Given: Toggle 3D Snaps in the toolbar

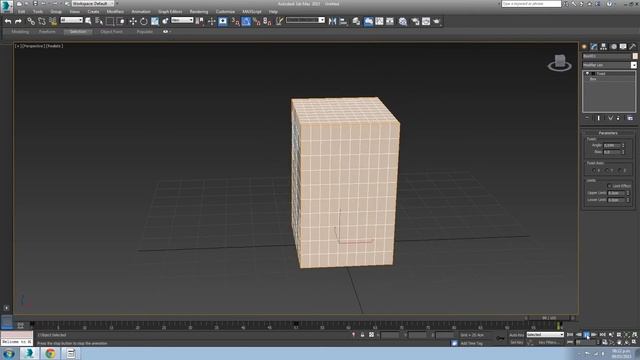Looking at the screenshot, I should coord(235,21).
